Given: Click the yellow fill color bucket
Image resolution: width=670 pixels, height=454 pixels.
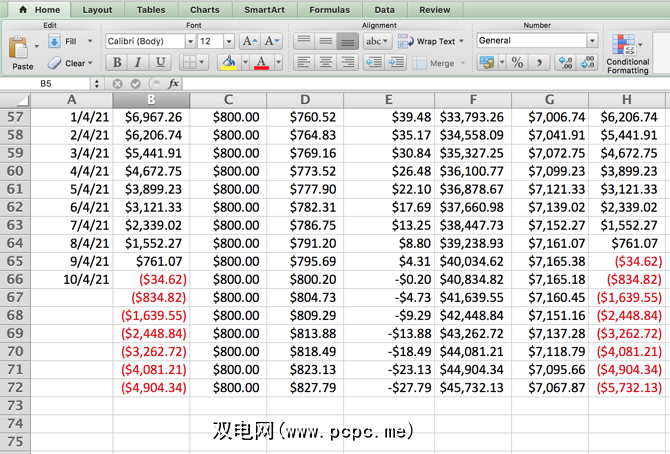Looking at the screenshot, I should pos(227,62).
